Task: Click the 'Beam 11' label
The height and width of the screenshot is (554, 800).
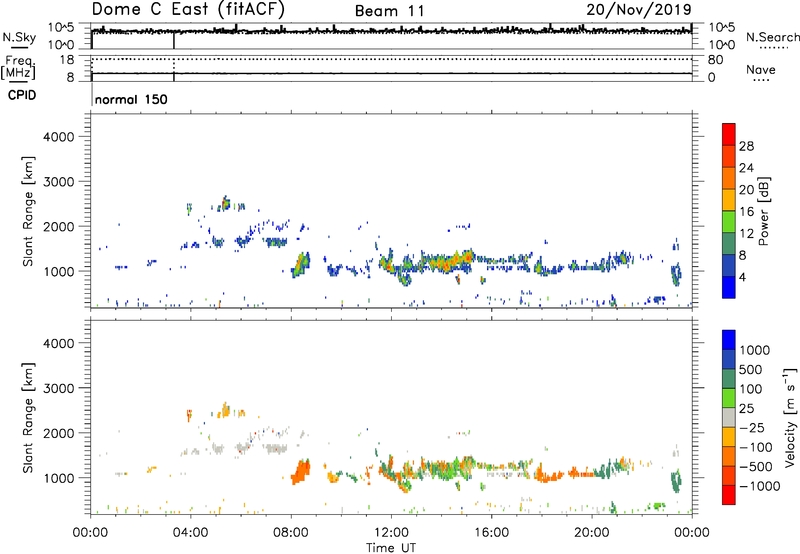Action: point(389,11)
